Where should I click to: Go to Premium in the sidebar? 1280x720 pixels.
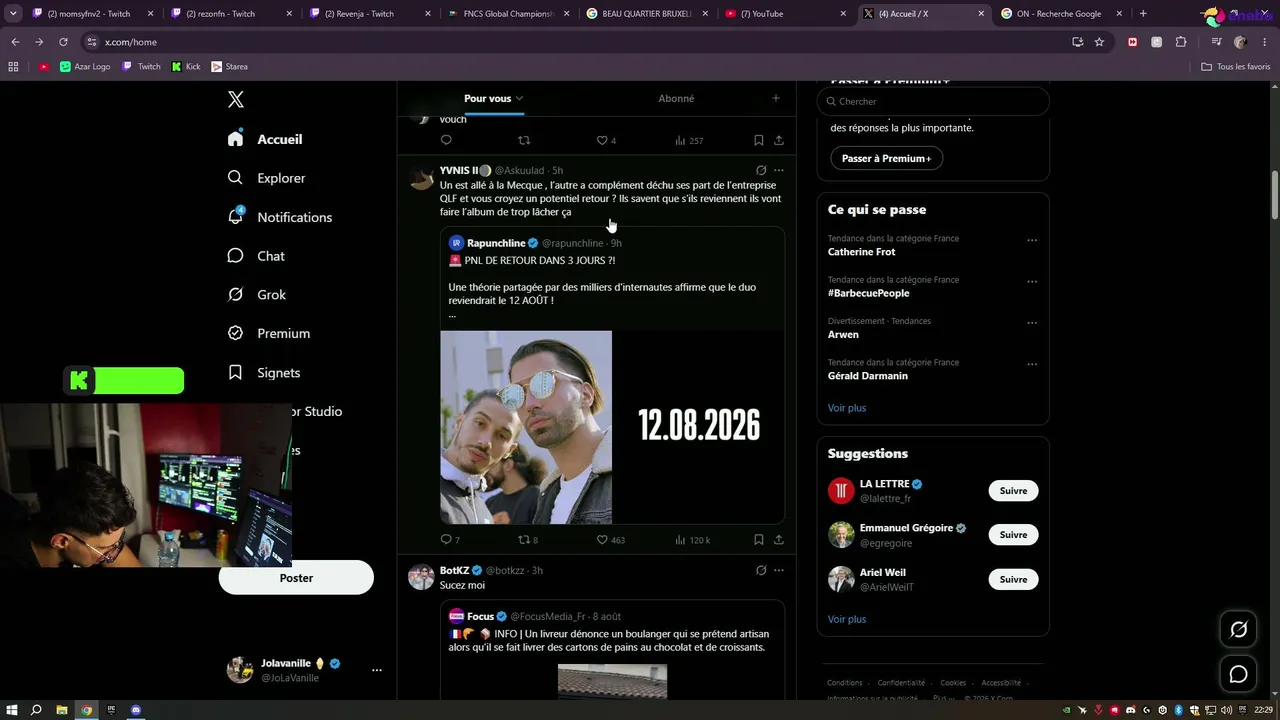click(269, 333)
